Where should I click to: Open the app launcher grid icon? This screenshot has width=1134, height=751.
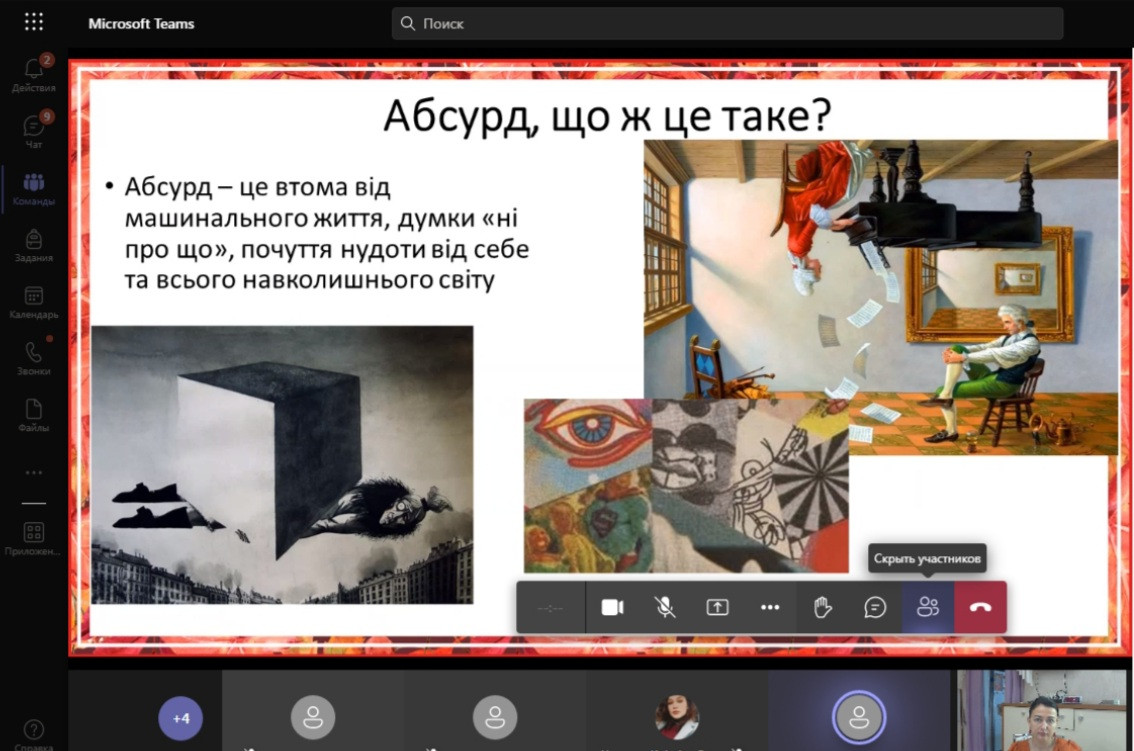point(34,22)
